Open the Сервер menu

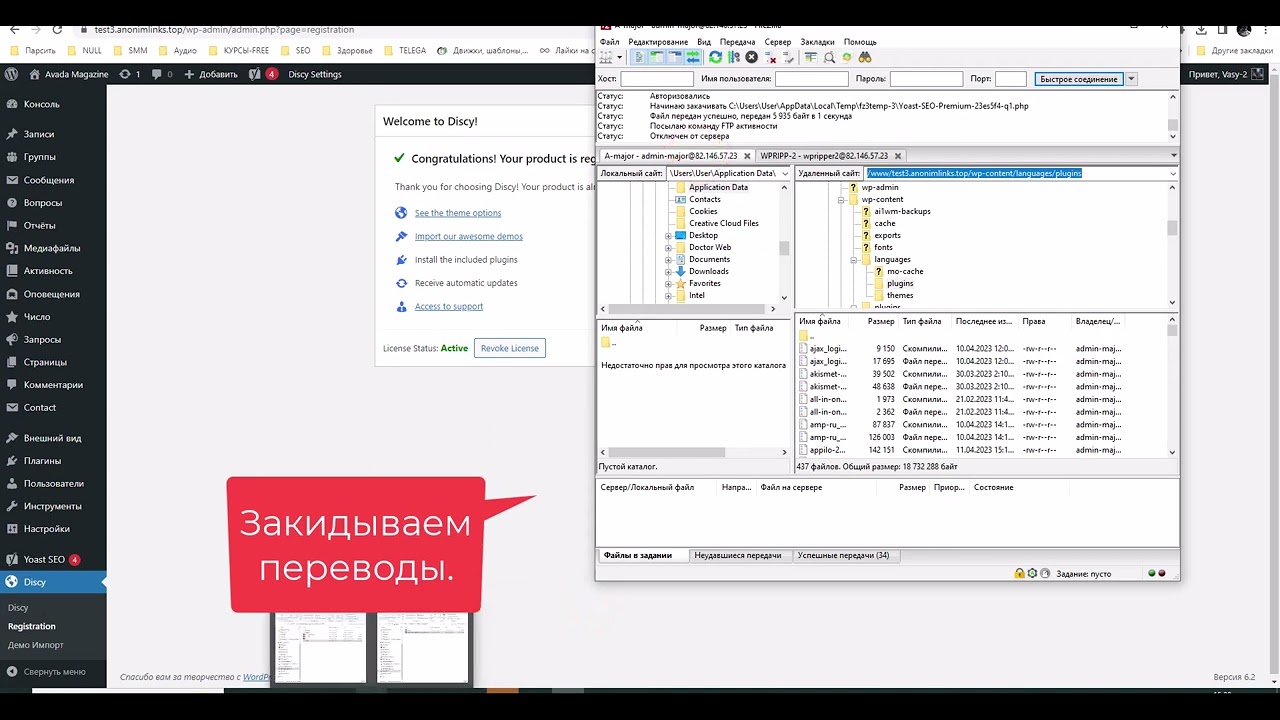point(777,42)
